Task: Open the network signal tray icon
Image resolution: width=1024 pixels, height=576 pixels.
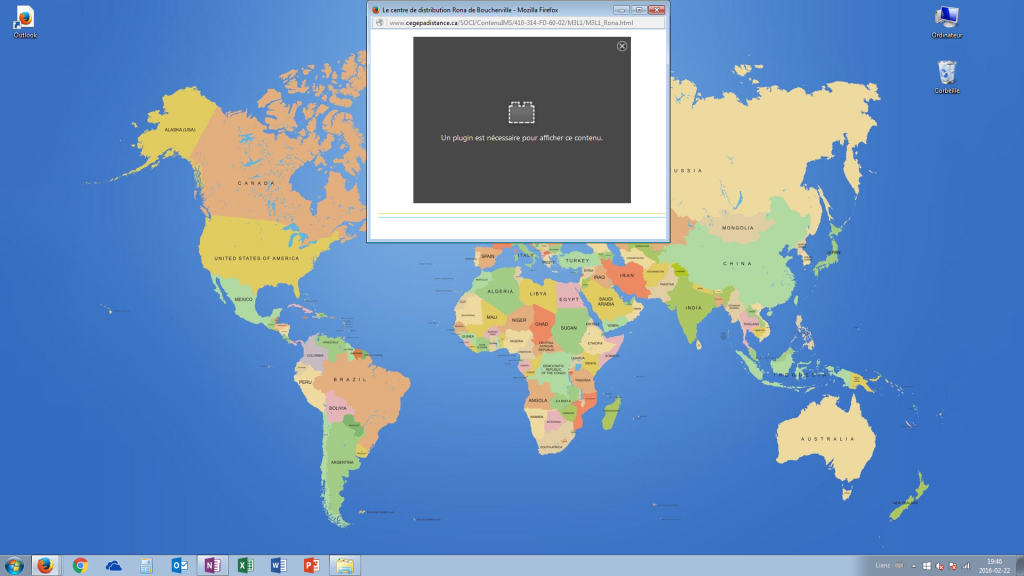Action: 966,566
